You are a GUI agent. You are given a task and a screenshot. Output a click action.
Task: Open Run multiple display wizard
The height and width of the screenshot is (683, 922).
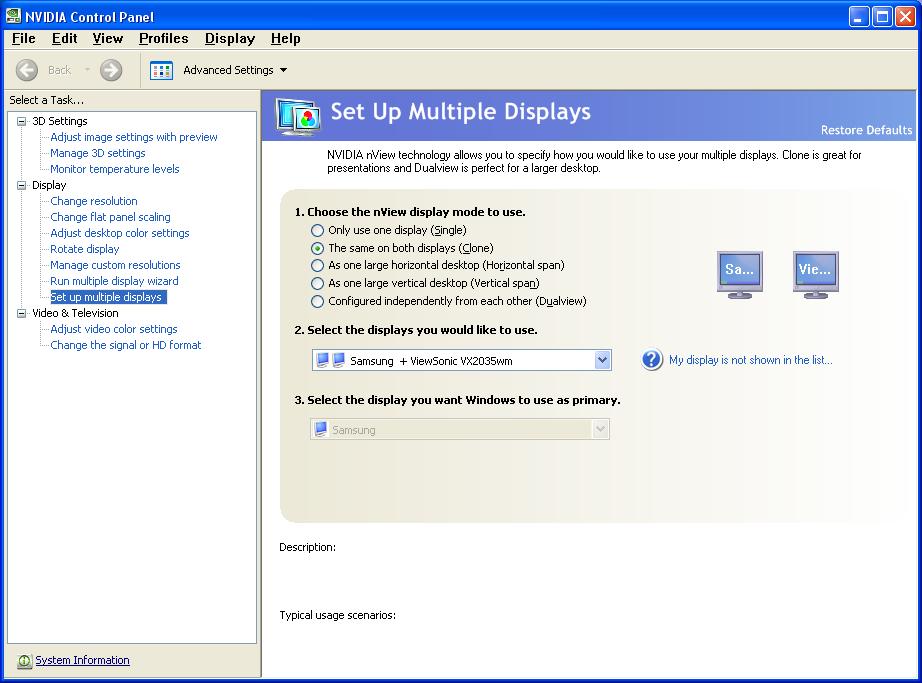coord(114,281)
